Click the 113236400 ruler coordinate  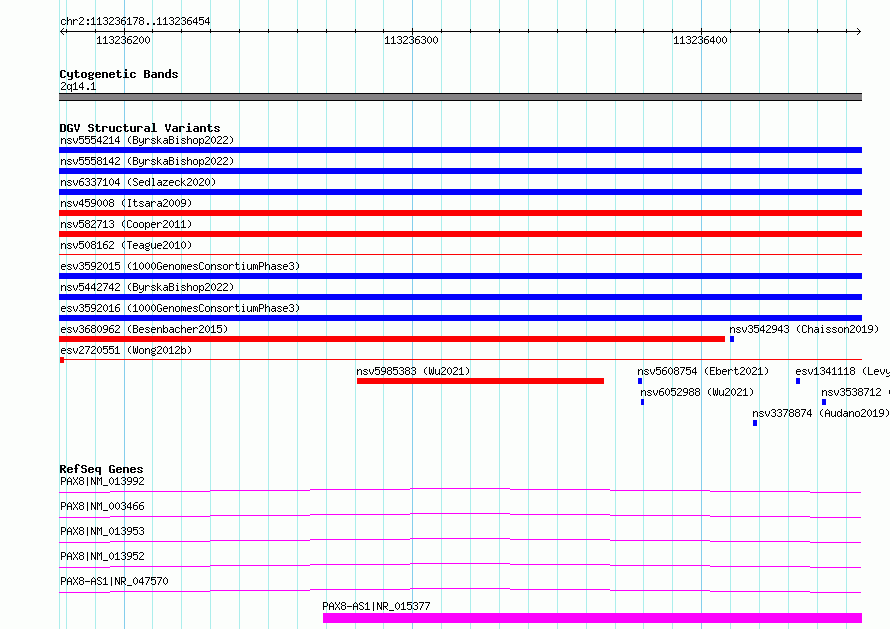click(700, 40)
